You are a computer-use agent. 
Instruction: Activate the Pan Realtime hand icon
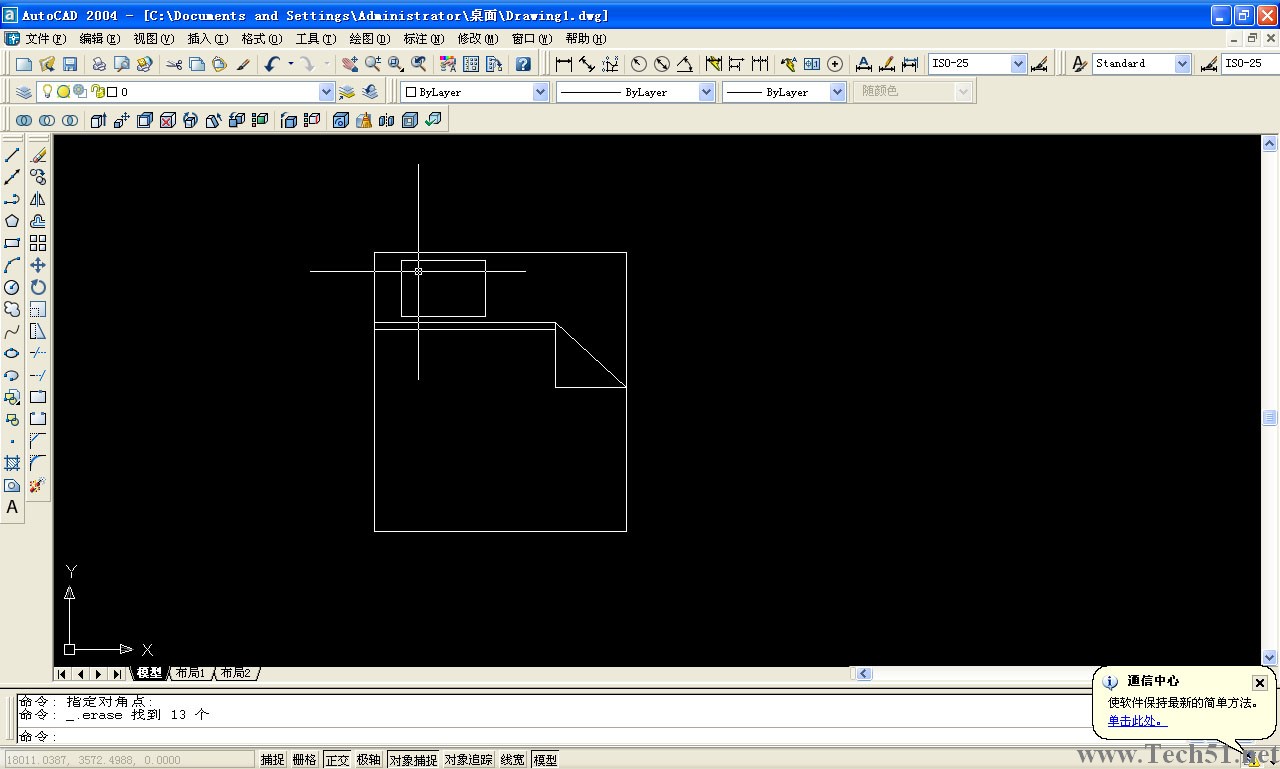coord(349,64)
